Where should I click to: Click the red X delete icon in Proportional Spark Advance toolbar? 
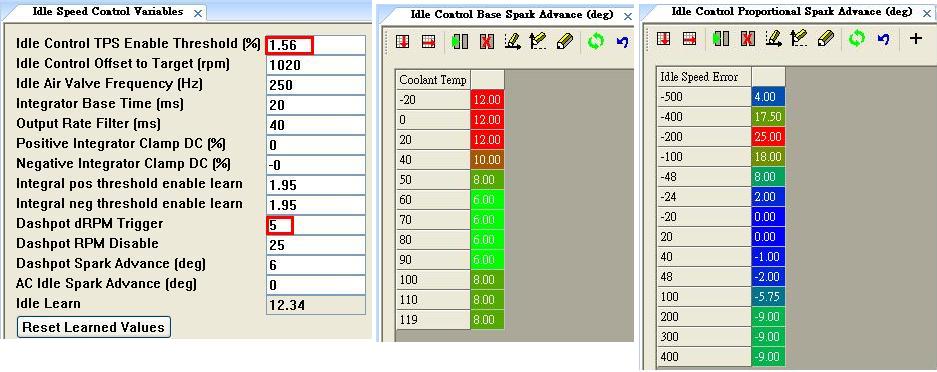[748, 39]
